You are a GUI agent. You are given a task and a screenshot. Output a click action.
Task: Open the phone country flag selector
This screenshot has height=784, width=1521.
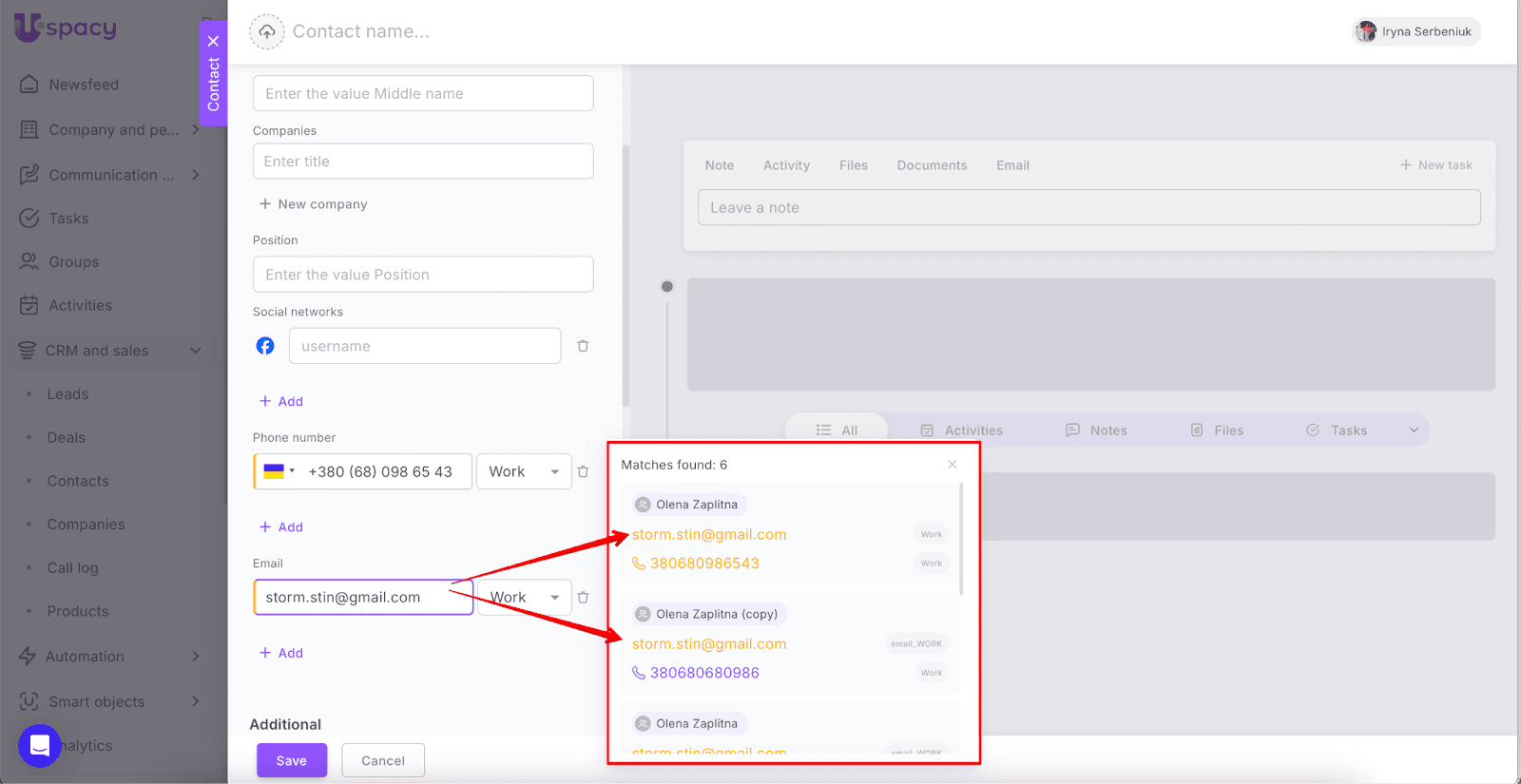[279, 471]
